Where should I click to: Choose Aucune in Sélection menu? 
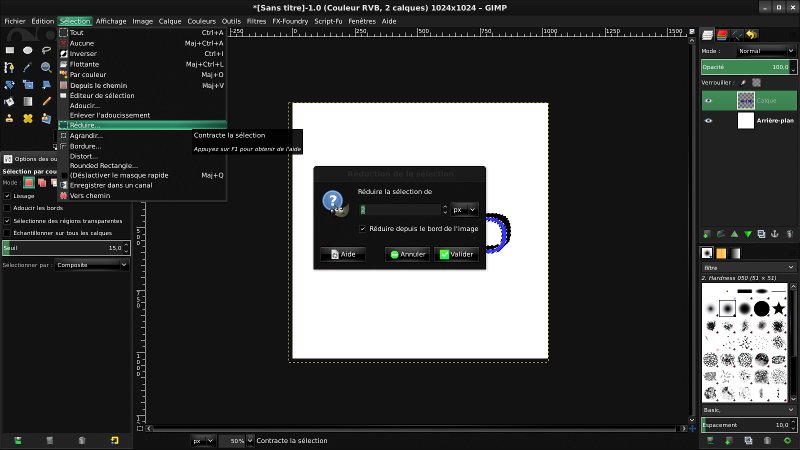(x=142, y=43)
